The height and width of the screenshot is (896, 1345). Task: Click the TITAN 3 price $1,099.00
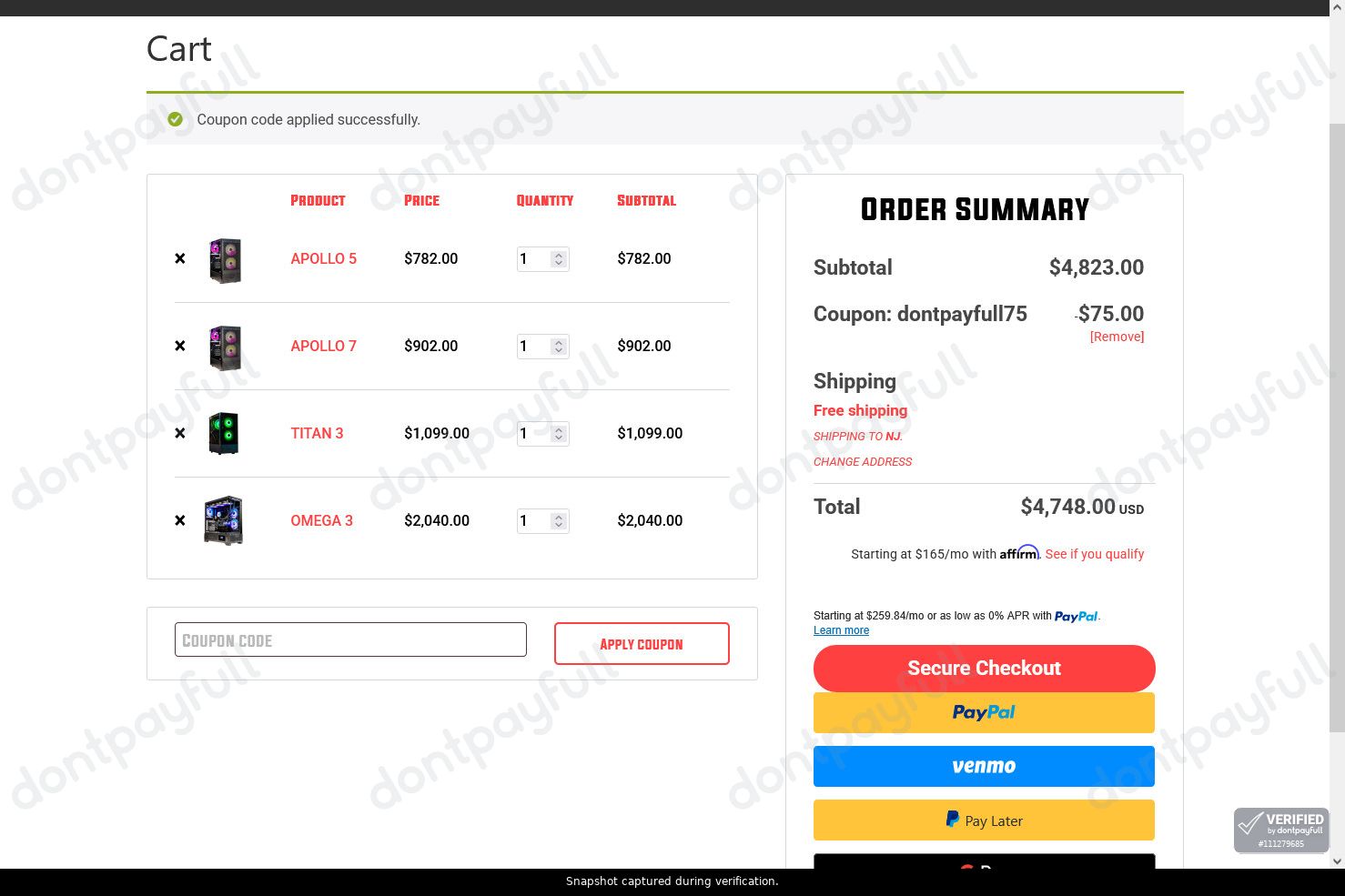[x=437, y=433]
